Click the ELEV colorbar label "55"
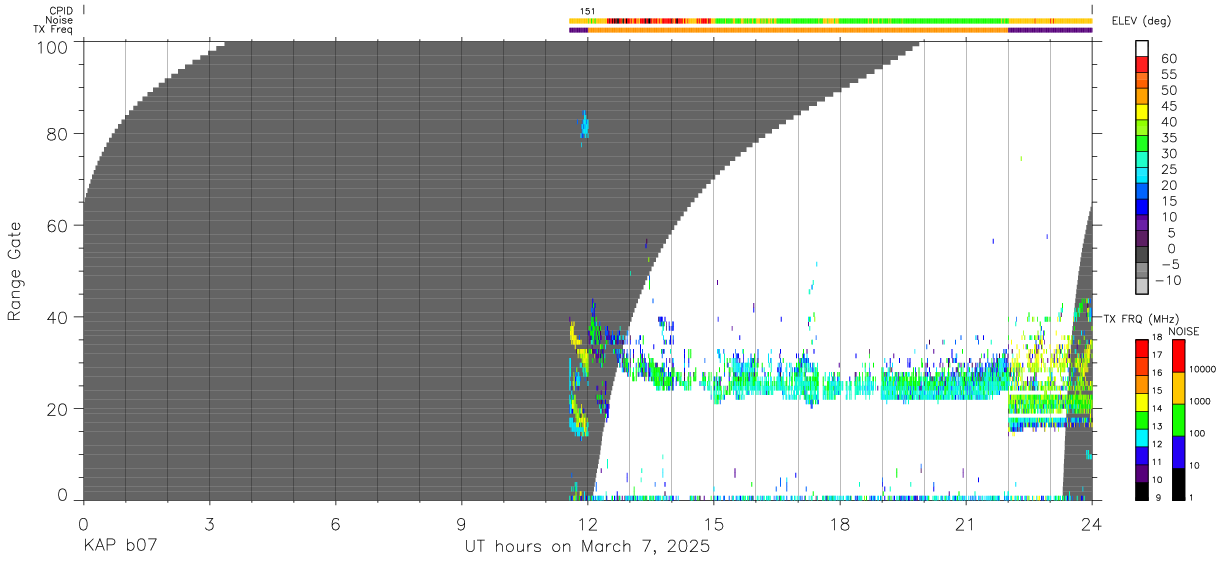This screenshot has width=1228, height=567. tap(1169, 75)
